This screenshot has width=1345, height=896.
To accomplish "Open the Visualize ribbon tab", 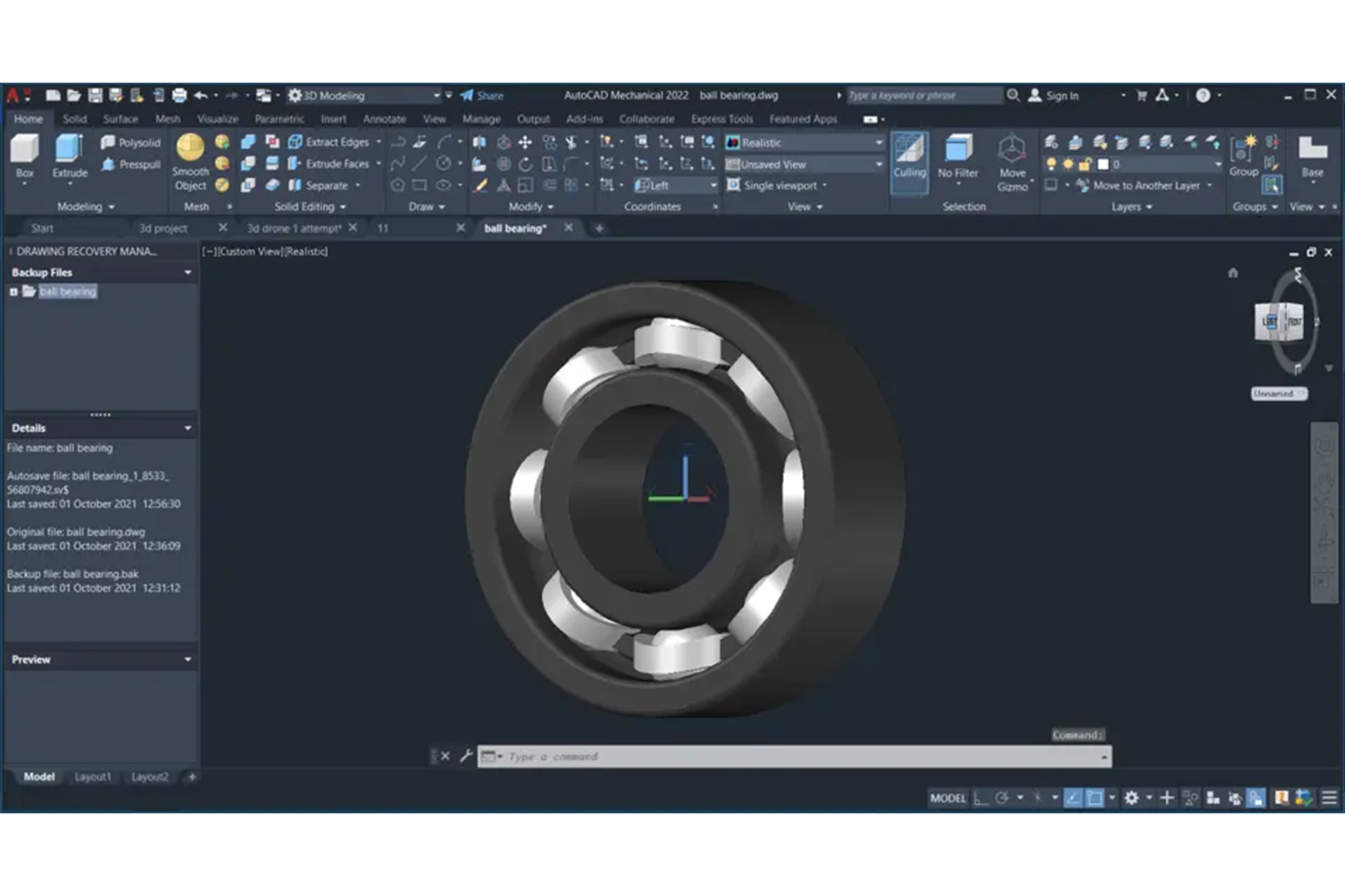I will pos(217,119).
